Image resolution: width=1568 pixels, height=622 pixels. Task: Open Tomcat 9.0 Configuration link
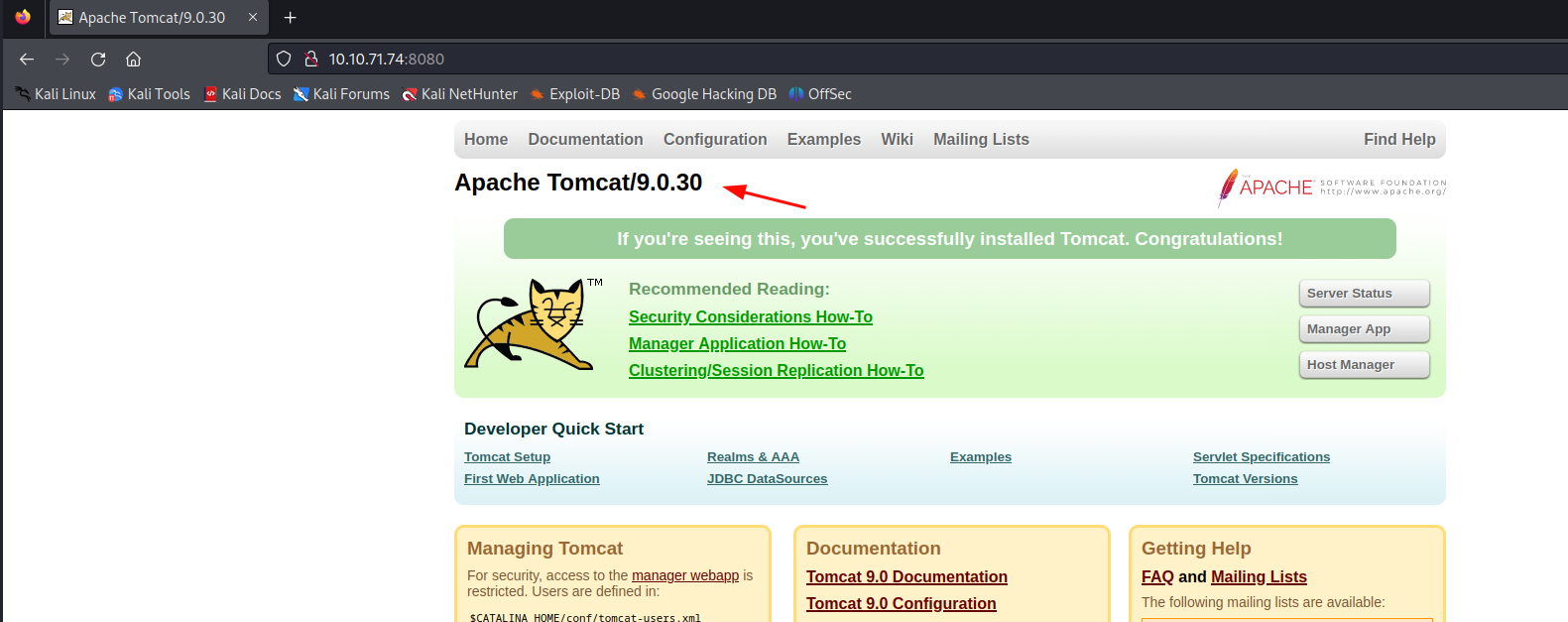pyautogui.click(x=901, y=604)
